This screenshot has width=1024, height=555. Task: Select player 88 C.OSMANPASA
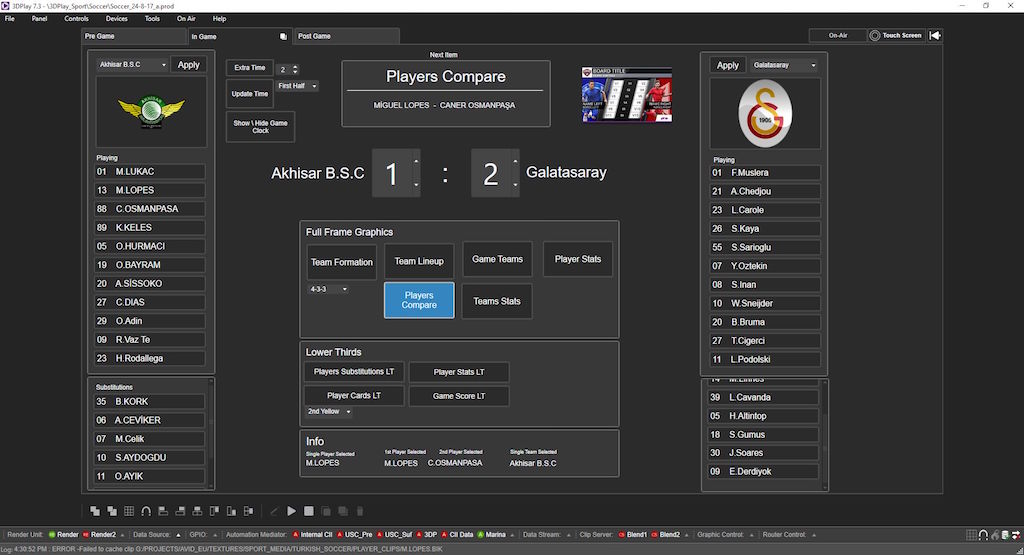(150, 209)
